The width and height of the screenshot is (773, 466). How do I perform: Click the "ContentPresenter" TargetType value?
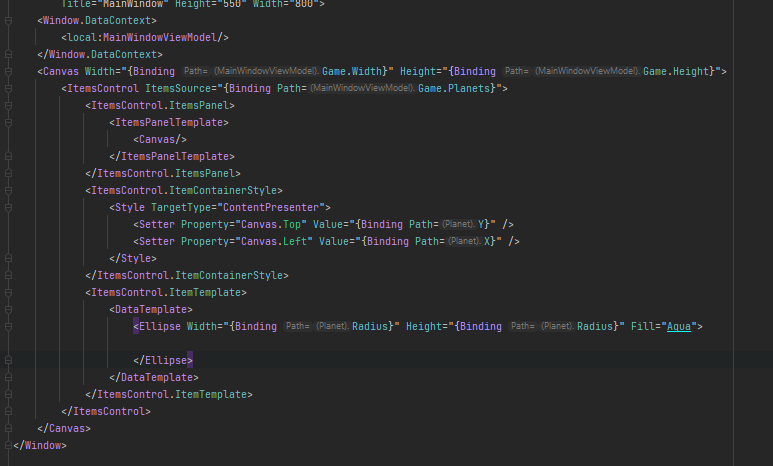[x=271, y=208]
